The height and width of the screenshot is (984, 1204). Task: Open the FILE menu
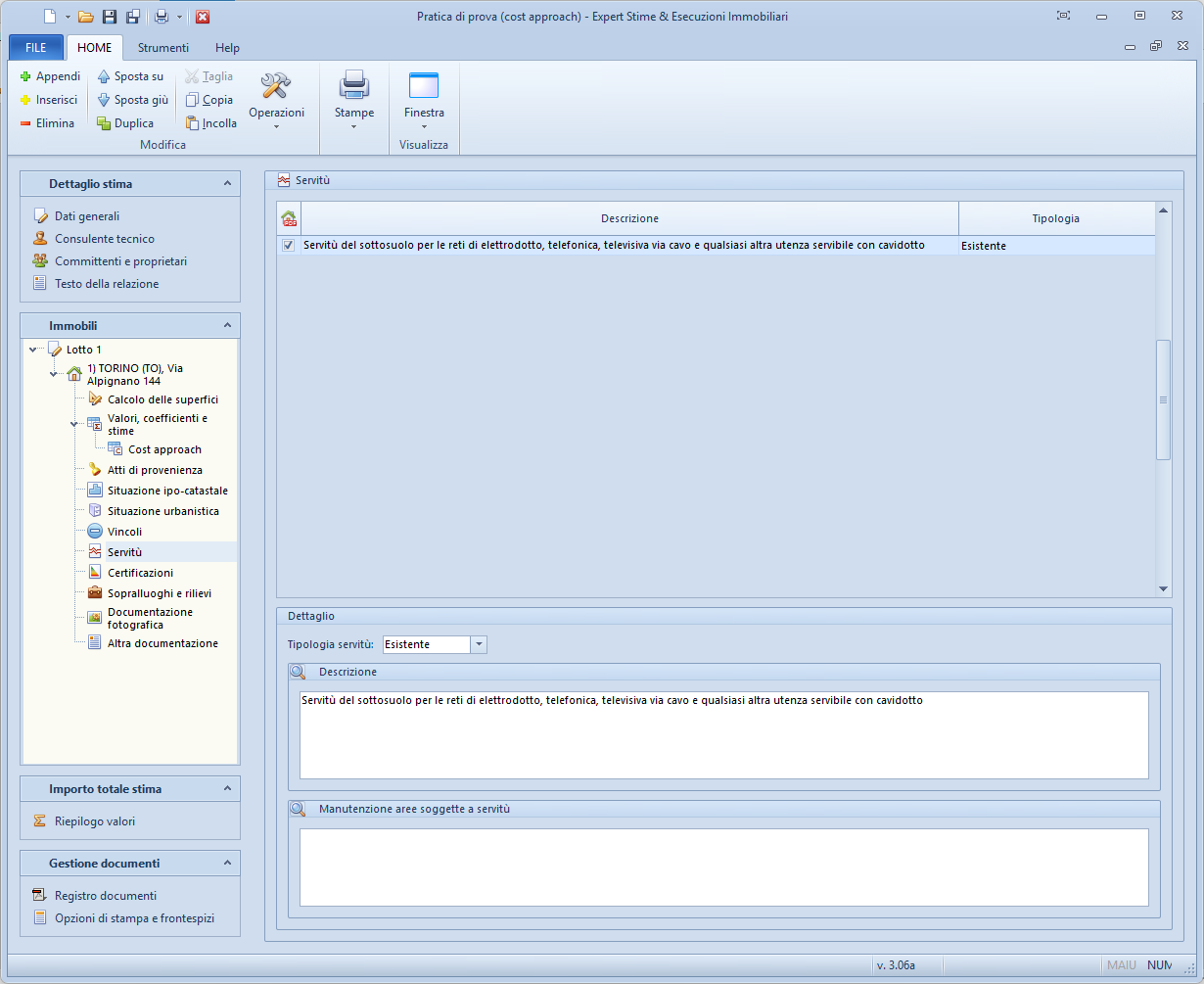(36, 48)
